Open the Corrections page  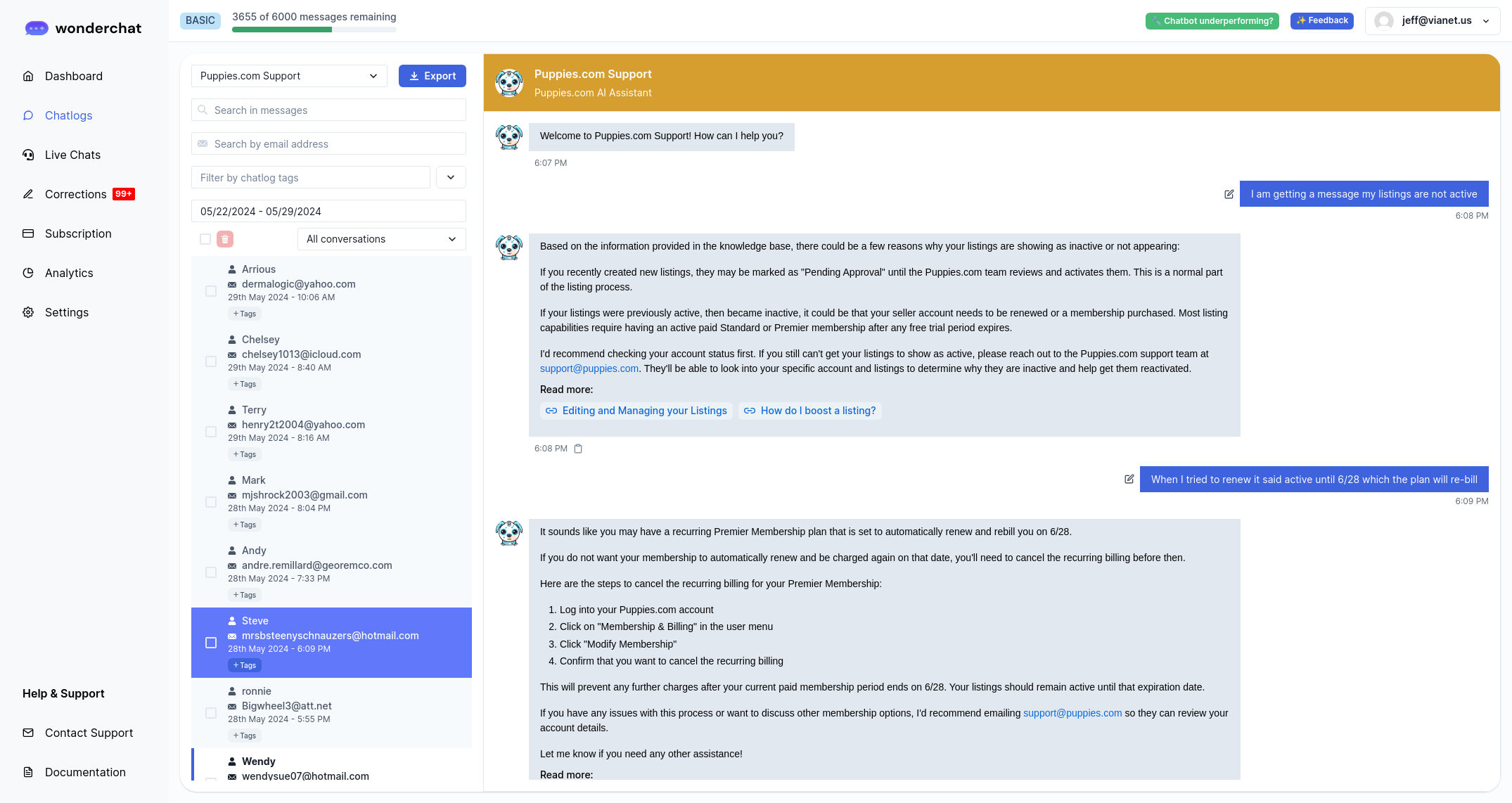pyautogui.click(x=75, y=194)
